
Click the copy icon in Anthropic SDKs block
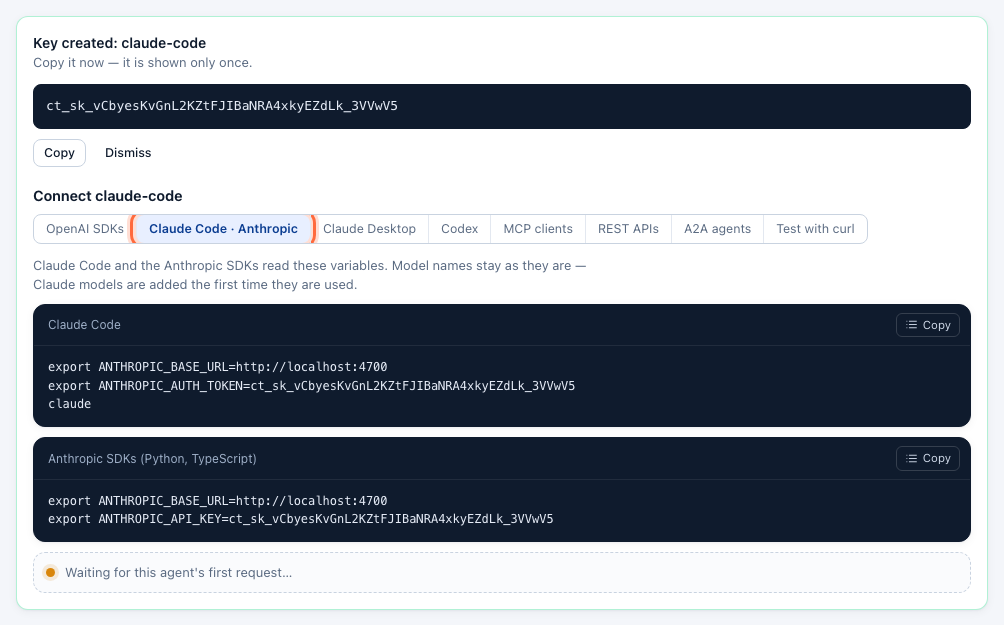(x=912, y=459)
